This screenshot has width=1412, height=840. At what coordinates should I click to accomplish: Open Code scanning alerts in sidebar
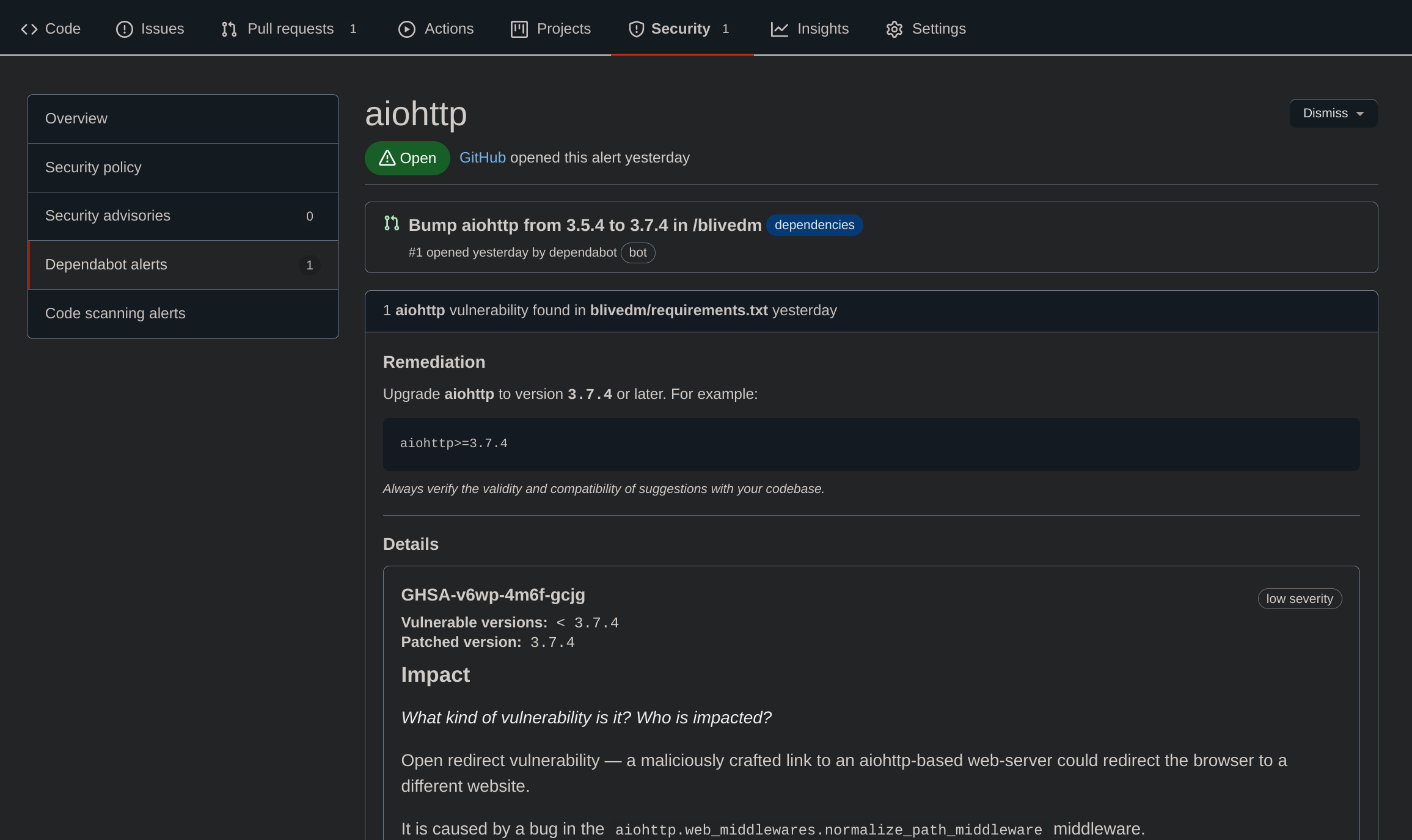click(183, 313)
